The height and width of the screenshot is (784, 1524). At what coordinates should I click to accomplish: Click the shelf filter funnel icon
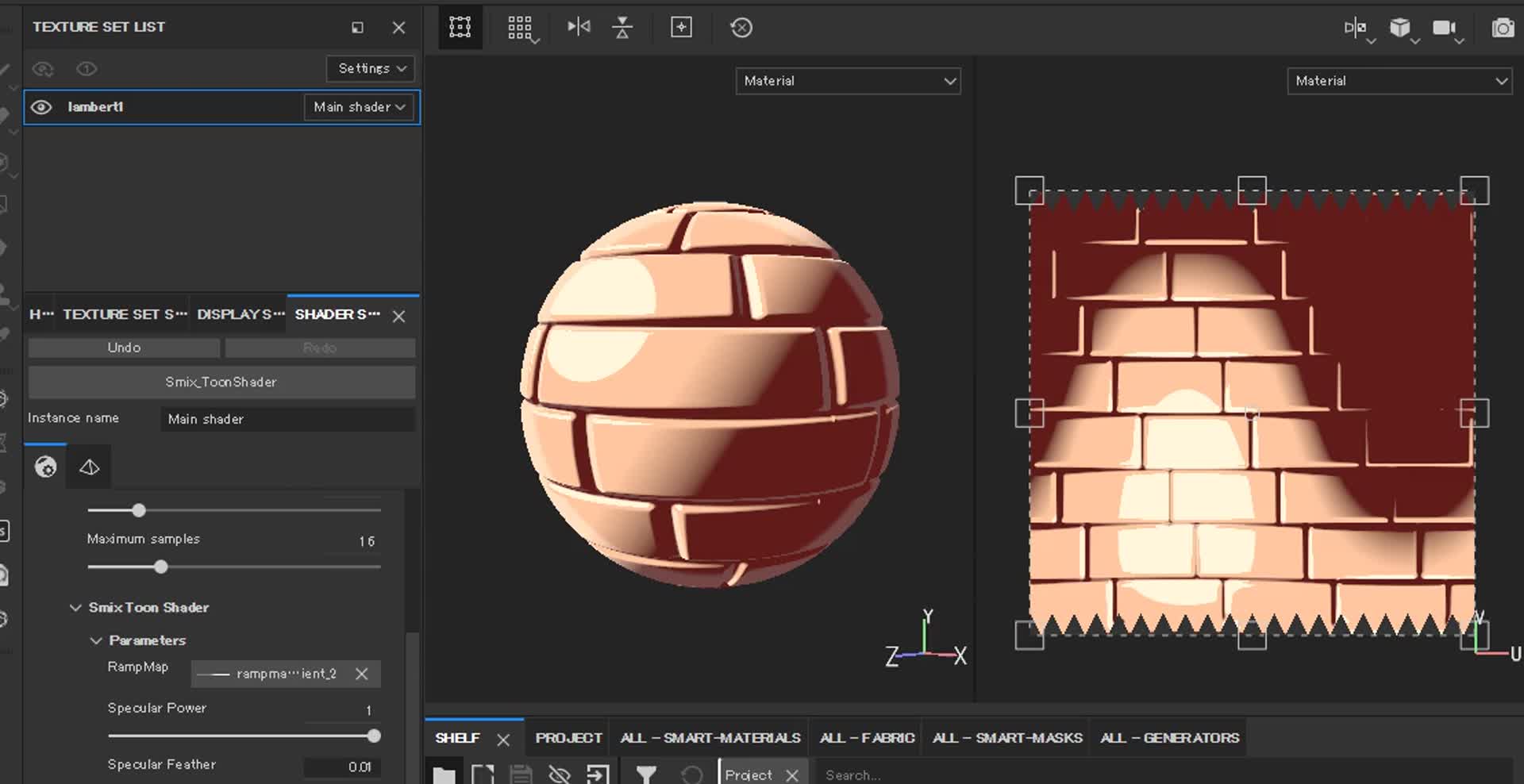(x=646, y=774)
